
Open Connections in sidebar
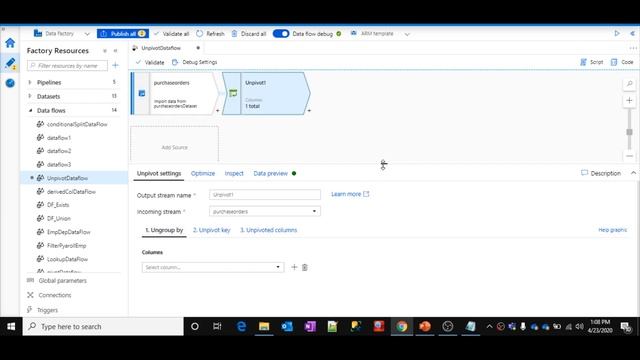point(55,295)
